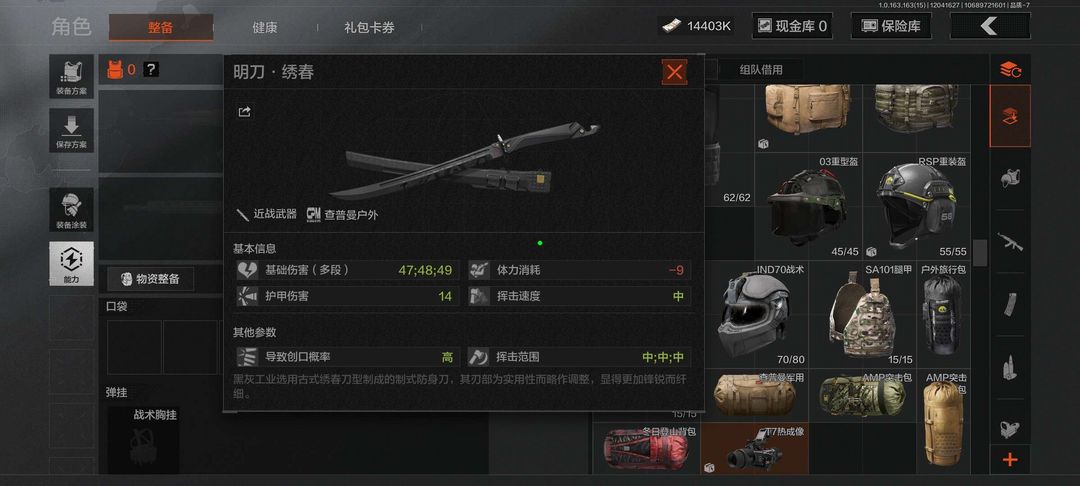1080x486 pixels.
Task: Select the T7热成像 item thumbnail
Action: (x=755, y=448)
